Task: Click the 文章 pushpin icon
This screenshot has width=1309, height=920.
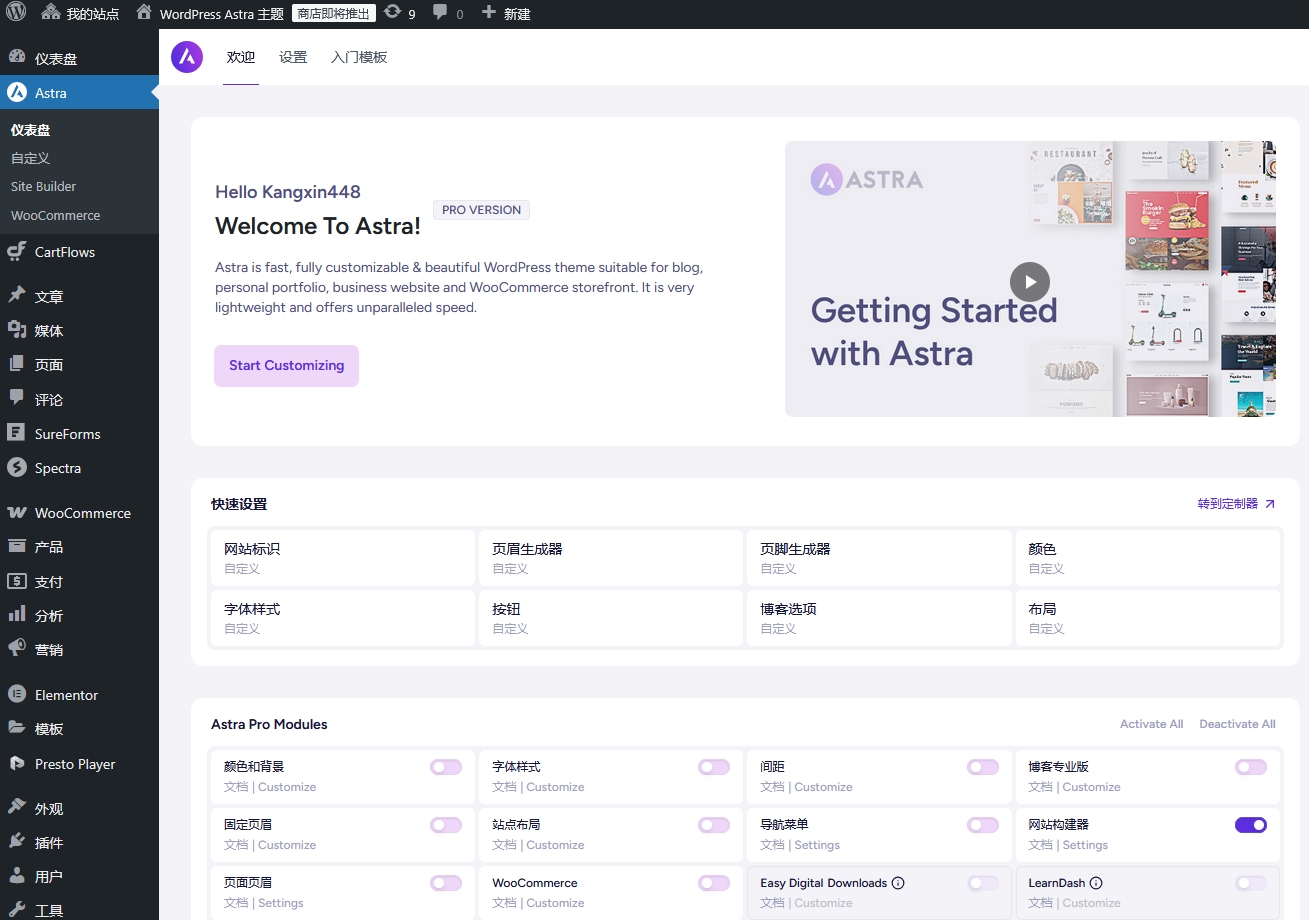Action: [17, 296]
